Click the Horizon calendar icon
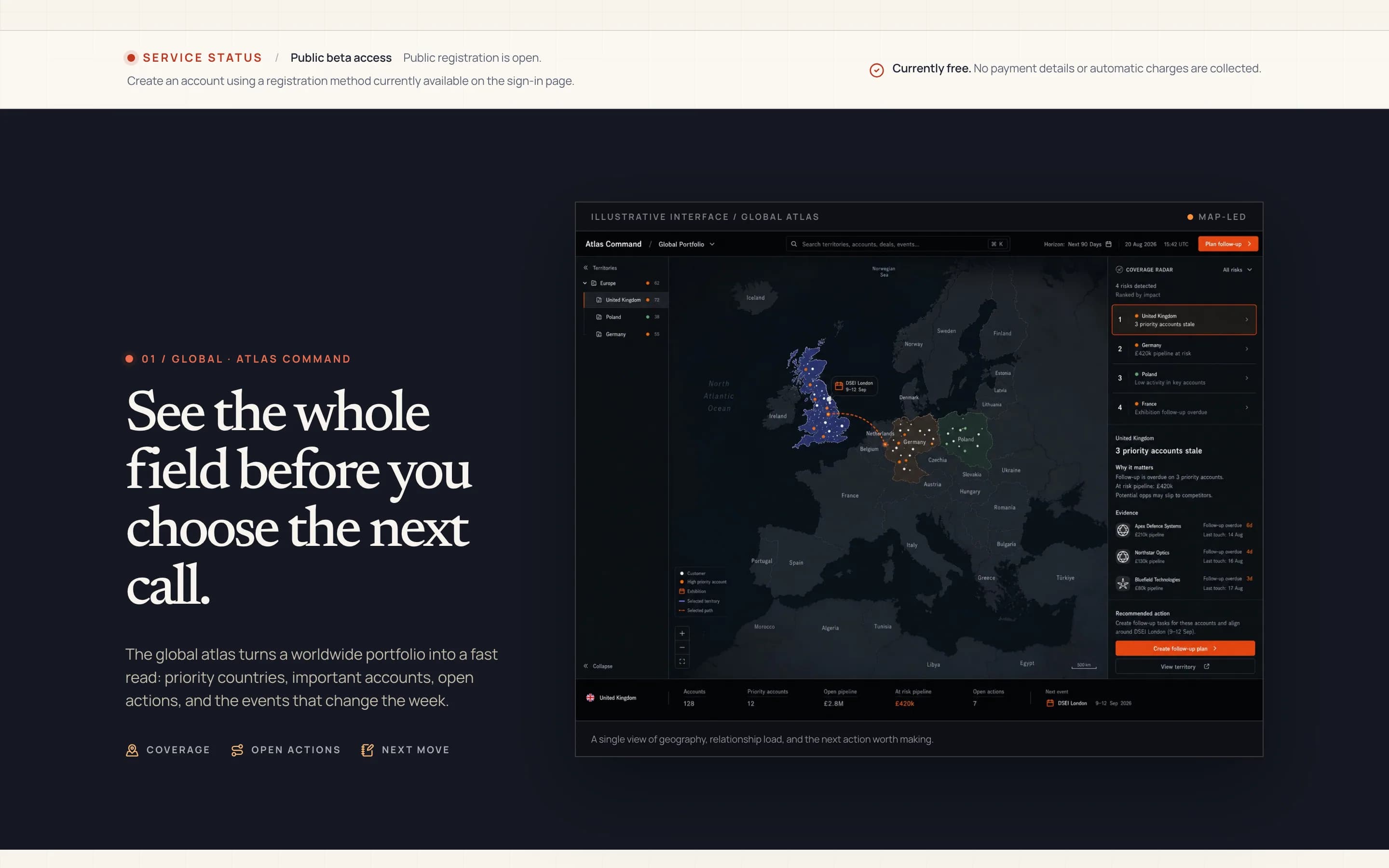Screen dimensions: 1389x868 pyautogui.click(x=1108, y=244)
